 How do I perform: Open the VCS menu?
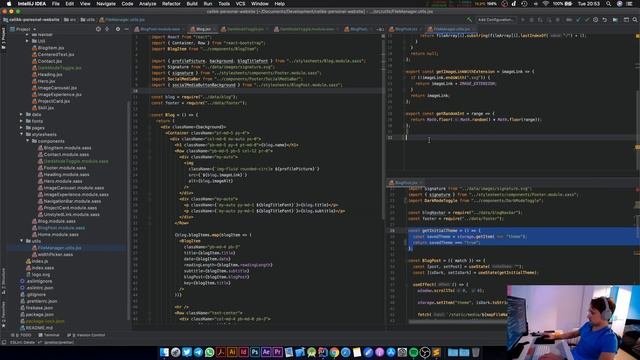[240, 4]
